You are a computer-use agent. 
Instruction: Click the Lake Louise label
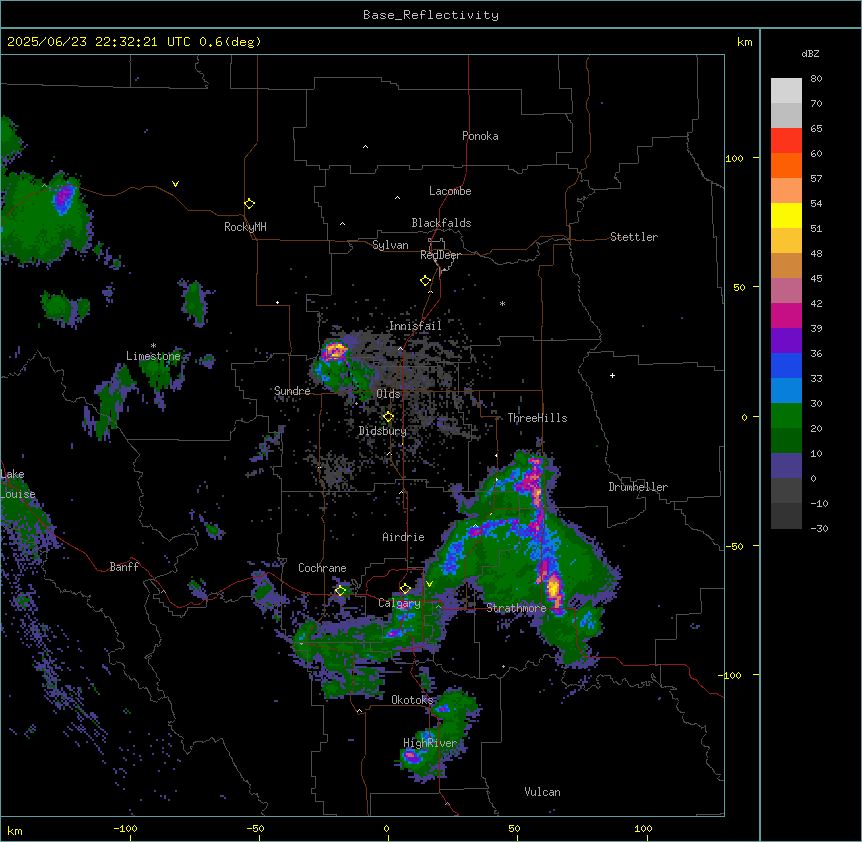[x=18, y=484]
